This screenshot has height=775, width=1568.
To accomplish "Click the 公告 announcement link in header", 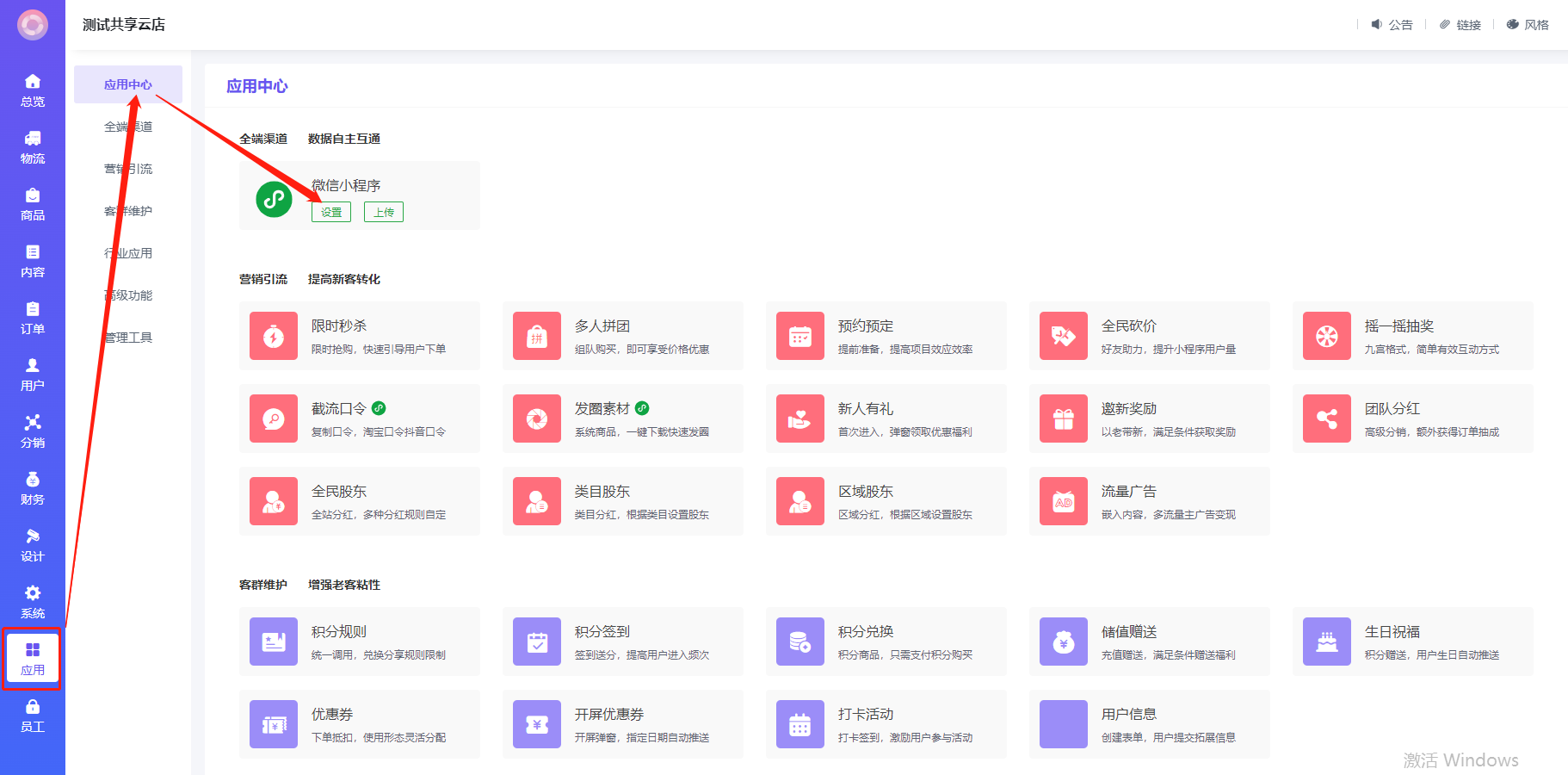I will tap(1392, 25).
